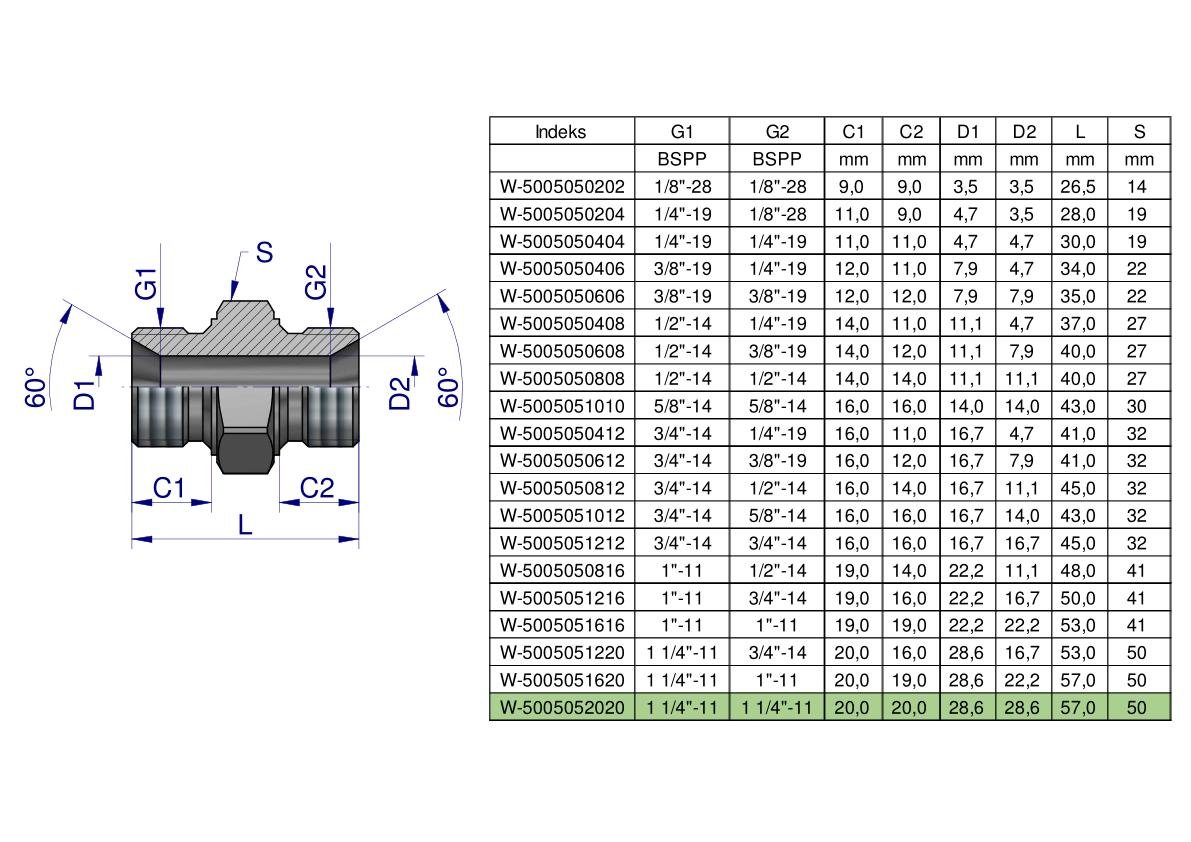Click the C2 dimension label in the drawing
The height and width of the screenshot is (842, 1191).
[317, 488]
